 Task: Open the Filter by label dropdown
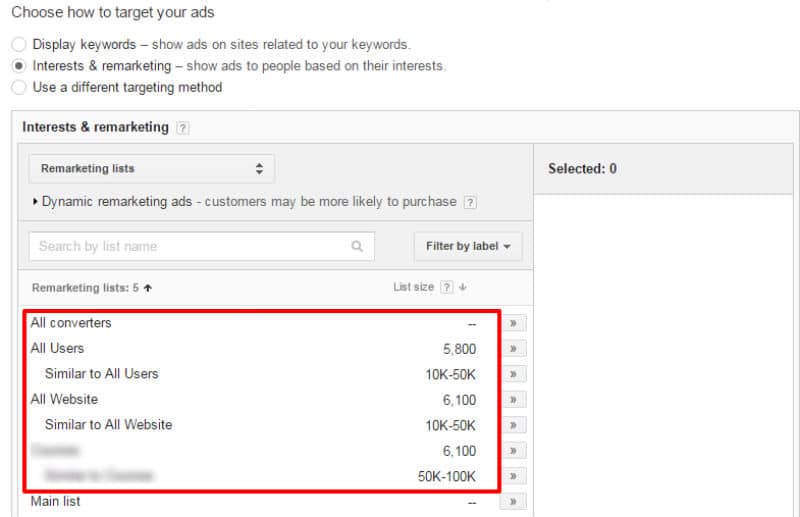click(468, 246)
